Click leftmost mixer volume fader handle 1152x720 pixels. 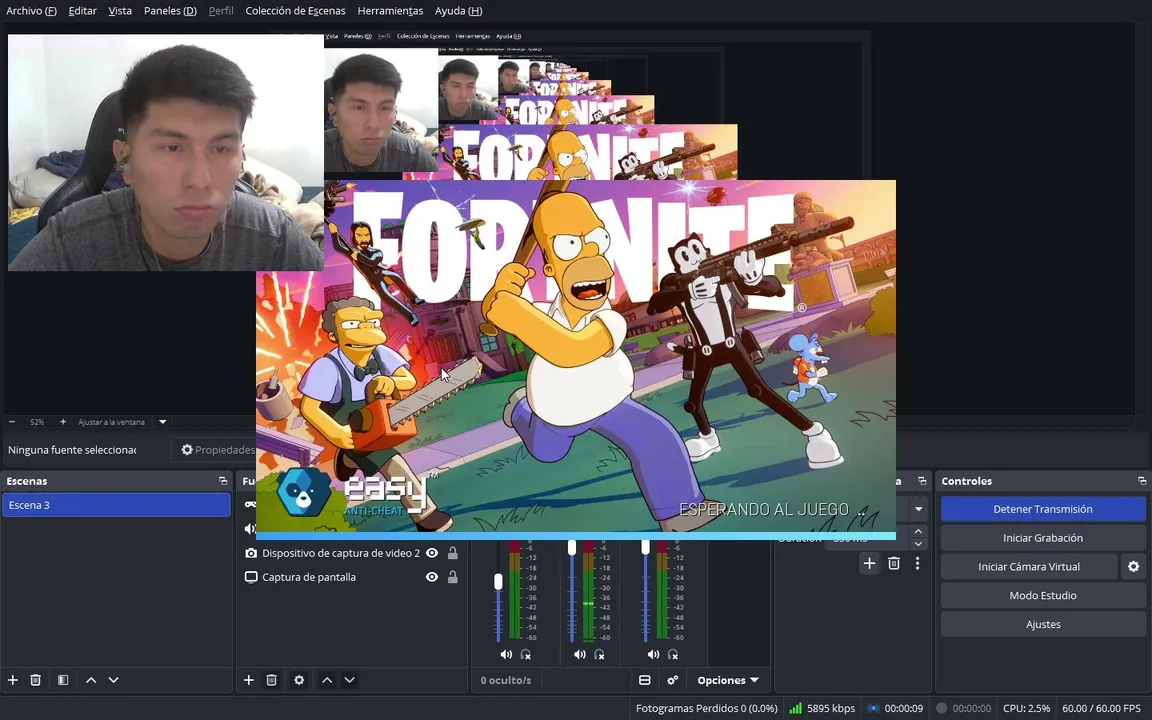498,581
